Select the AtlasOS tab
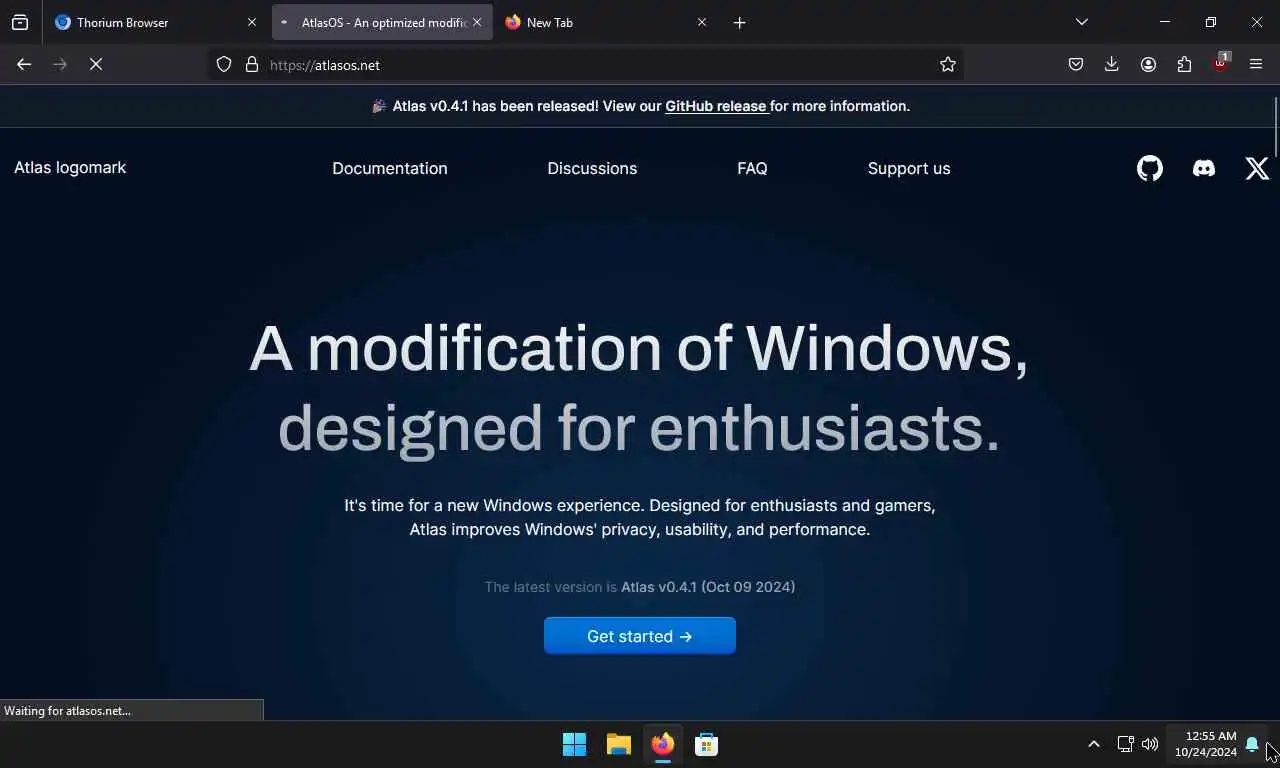The width and height of the screenshot is (1280, 768). [x=382, y=22]
